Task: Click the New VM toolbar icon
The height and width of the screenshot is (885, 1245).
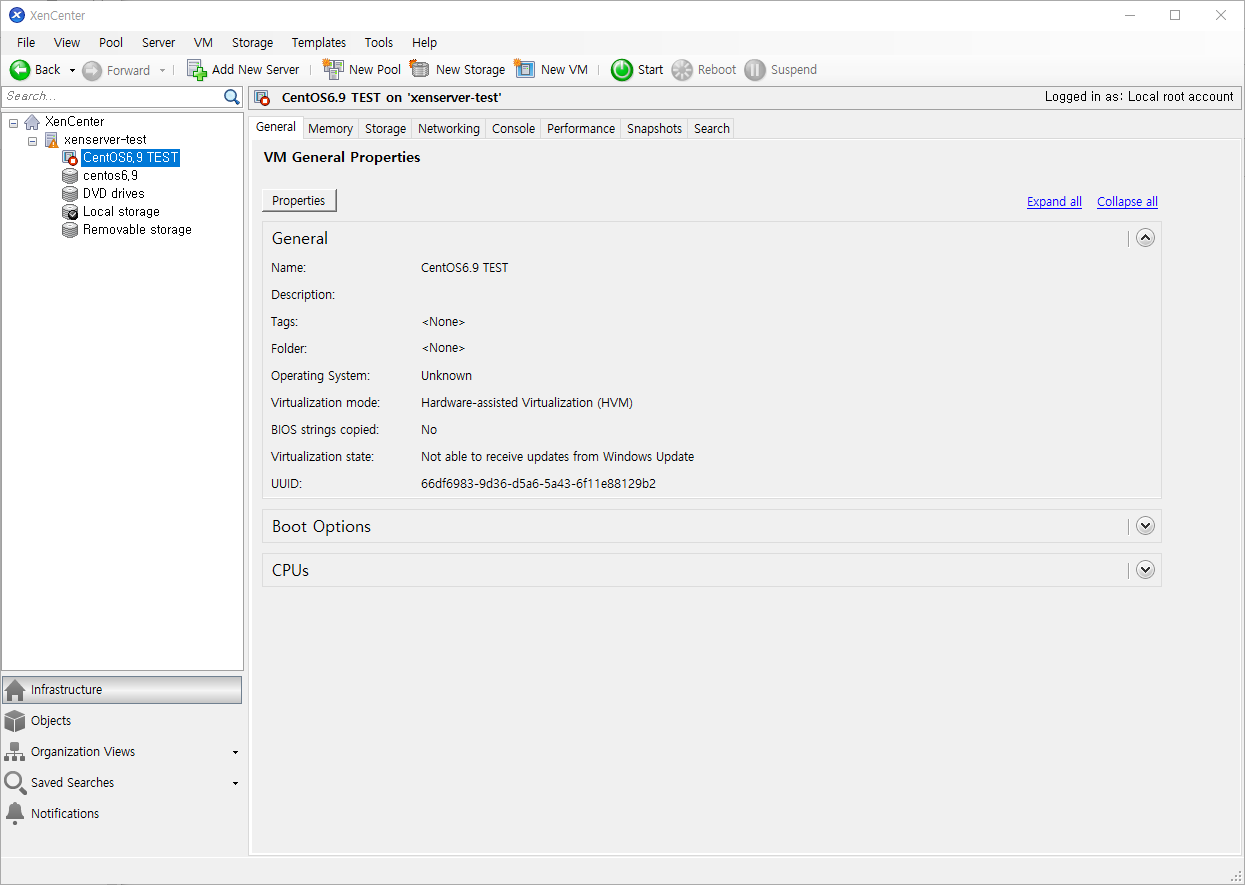Action: pos(525,69)
